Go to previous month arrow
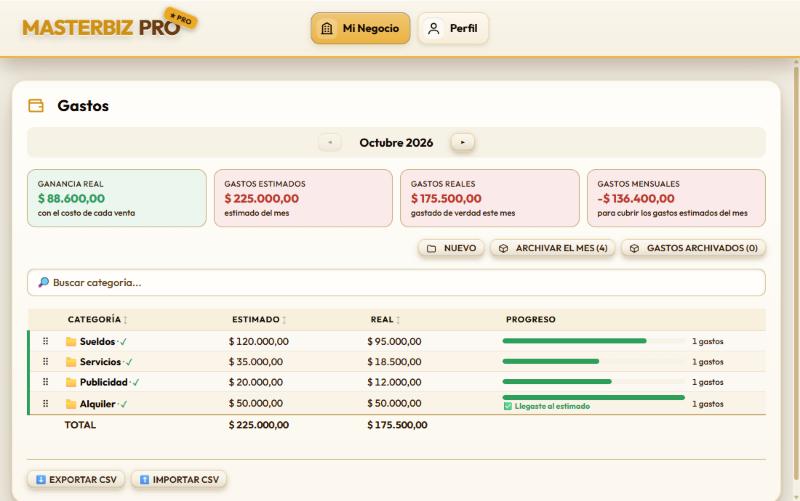Screen dimensions: 800x501 330,142
